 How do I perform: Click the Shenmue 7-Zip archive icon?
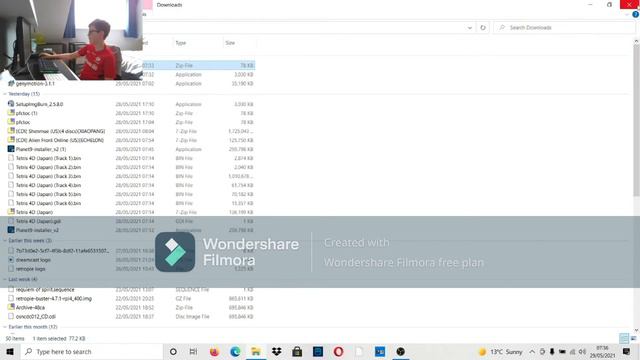click(x=11, y=131)
